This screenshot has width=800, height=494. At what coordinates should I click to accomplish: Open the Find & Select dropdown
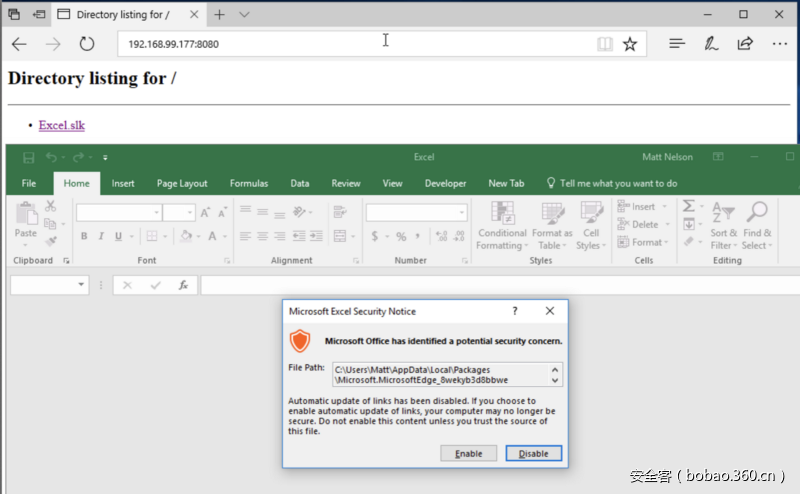tap(757, 226)
